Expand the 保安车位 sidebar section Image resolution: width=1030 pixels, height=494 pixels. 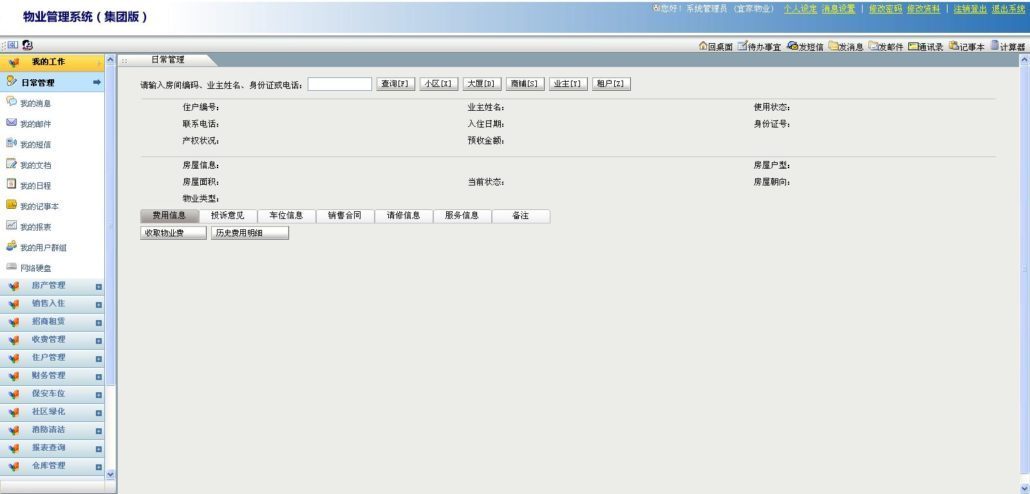click(x=53, y=393)
